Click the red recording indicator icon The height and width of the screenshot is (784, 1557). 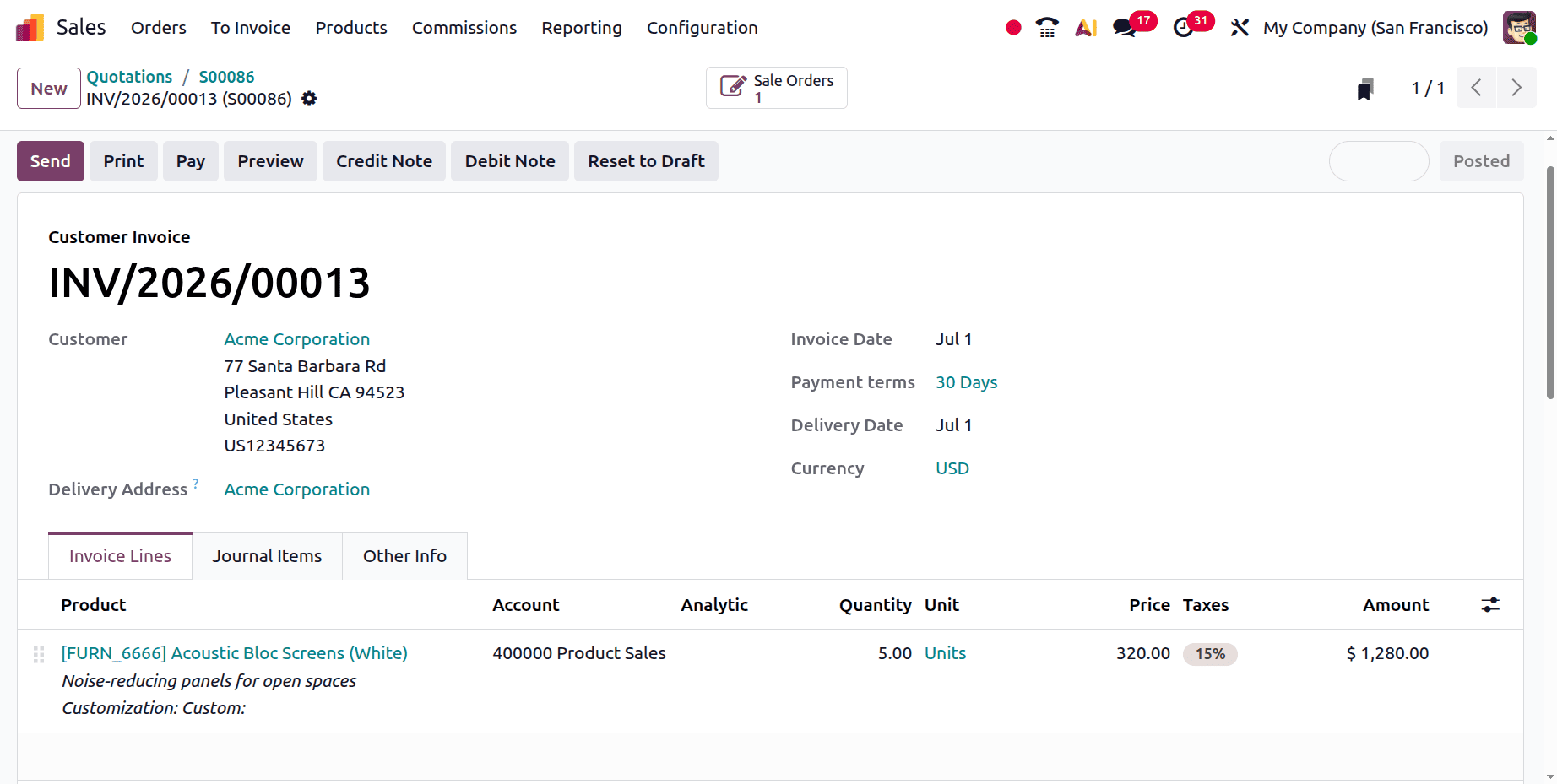pyautogui.click(x=1013, y=28)
